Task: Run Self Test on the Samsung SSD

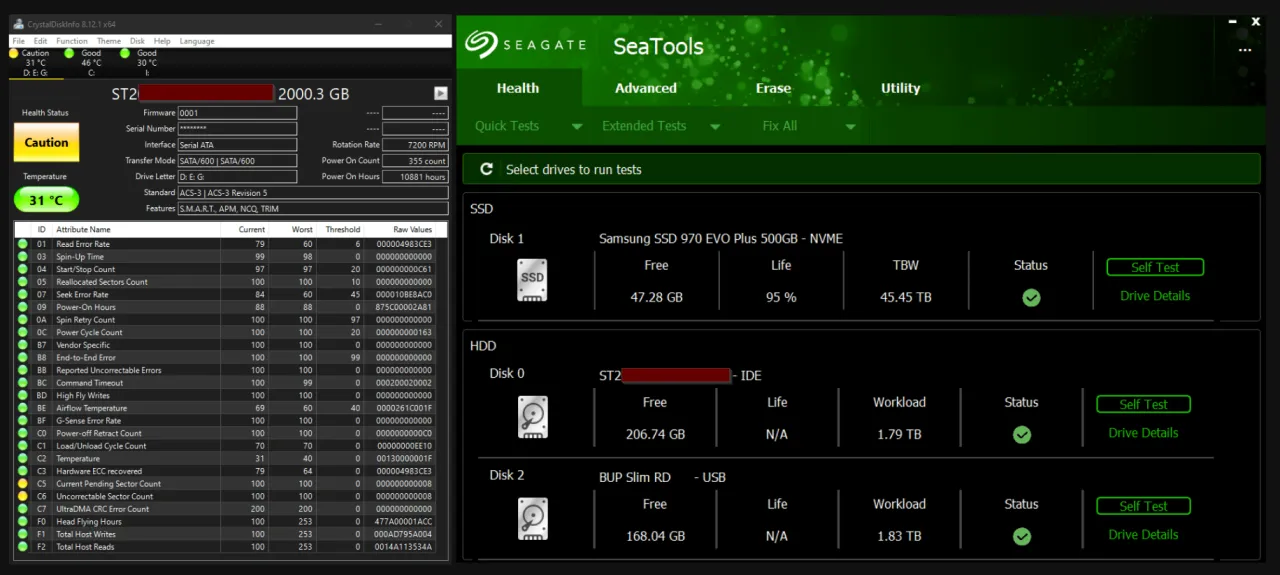Action: (1154, 267)
